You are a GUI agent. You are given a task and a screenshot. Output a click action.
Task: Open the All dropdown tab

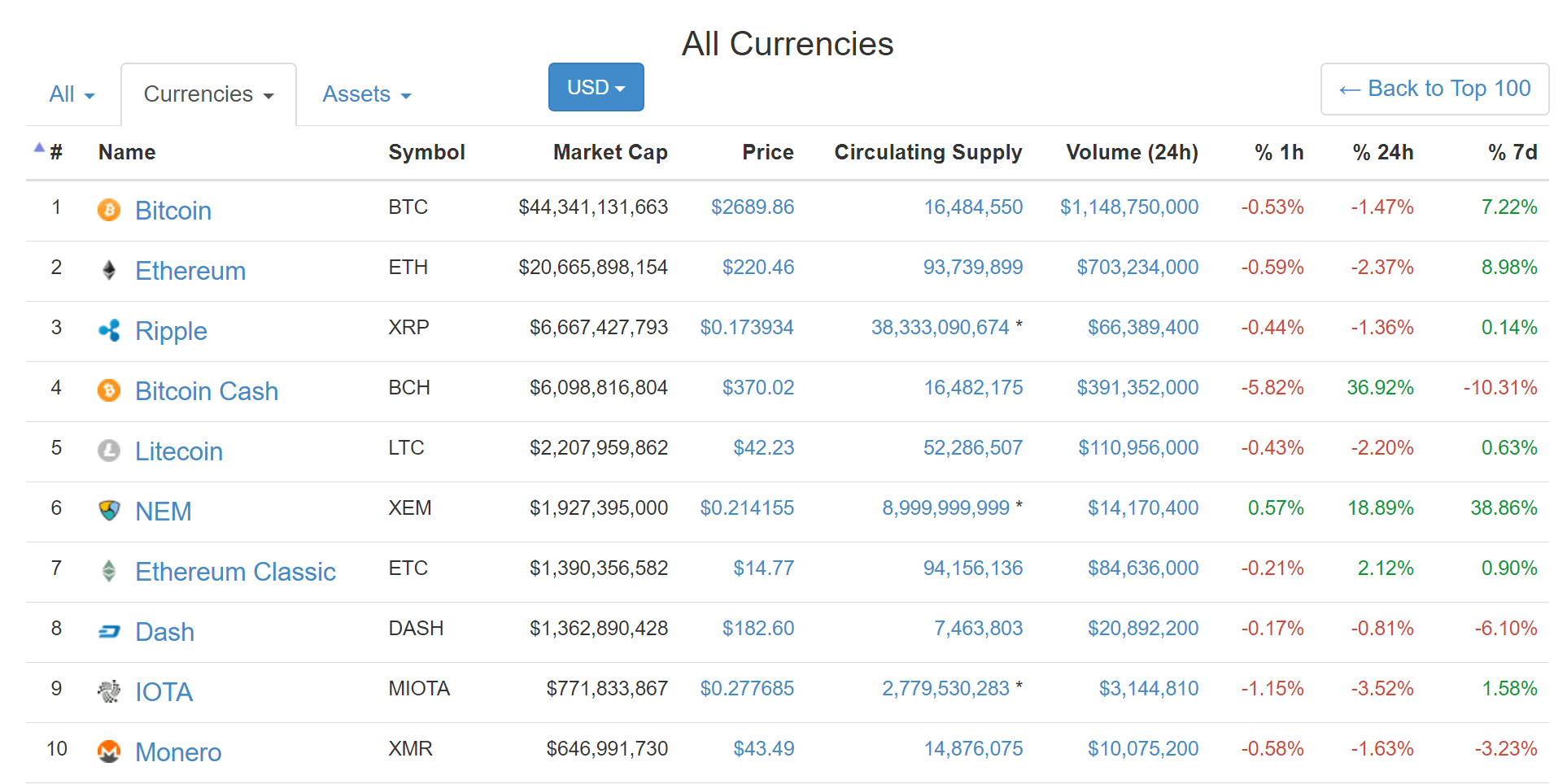point(72,94)
